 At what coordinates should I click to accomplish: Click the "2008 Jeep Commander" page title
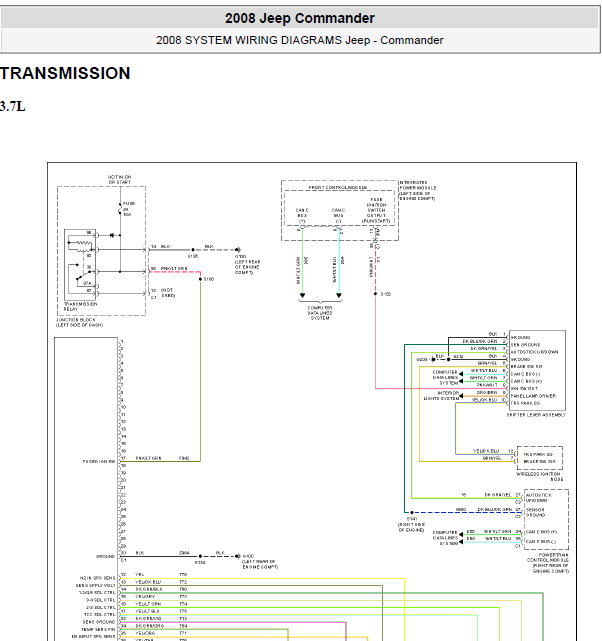tap(300, 18)
